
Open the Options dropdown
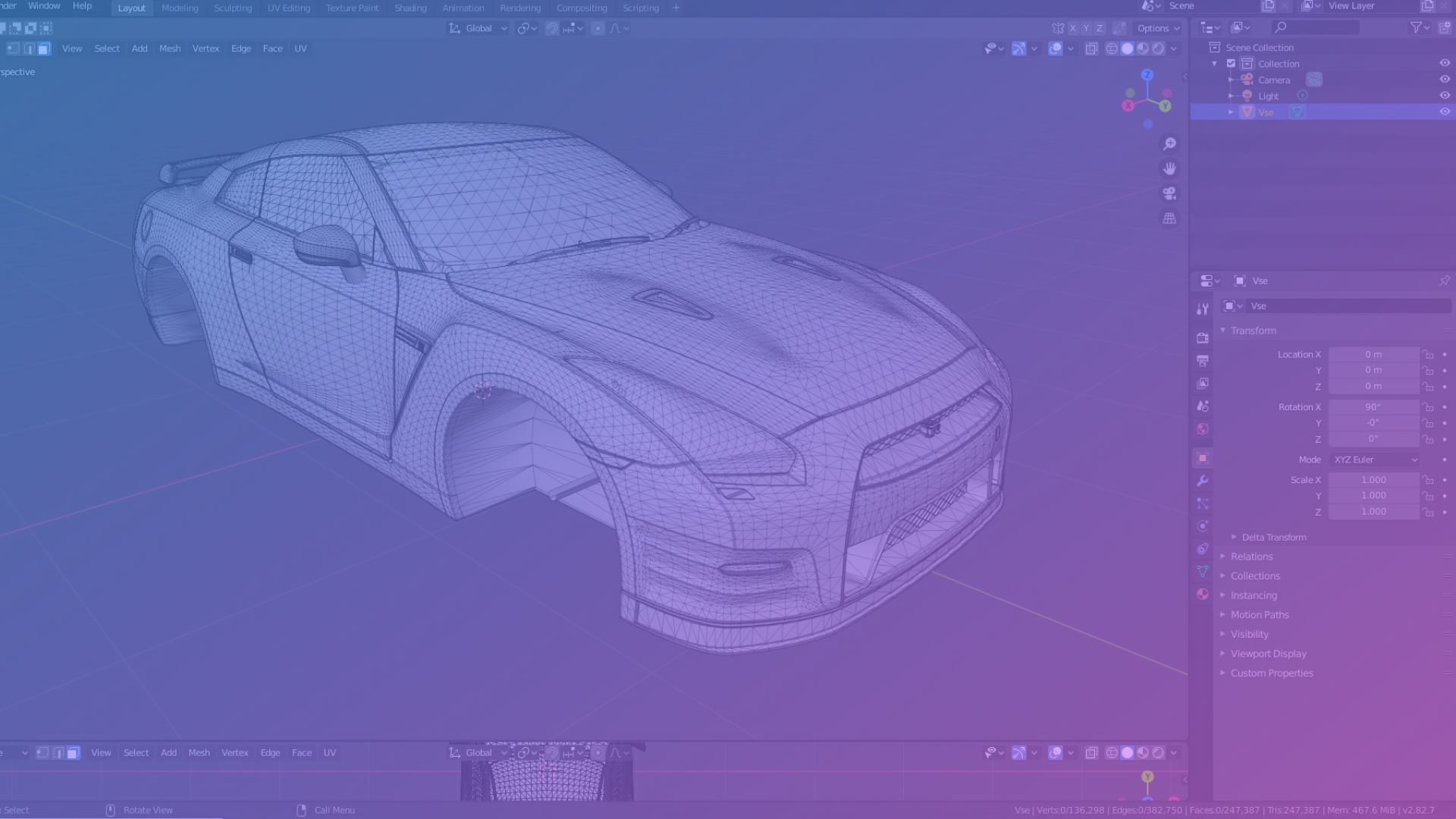pyautogui.click(x=1158, y=29)
